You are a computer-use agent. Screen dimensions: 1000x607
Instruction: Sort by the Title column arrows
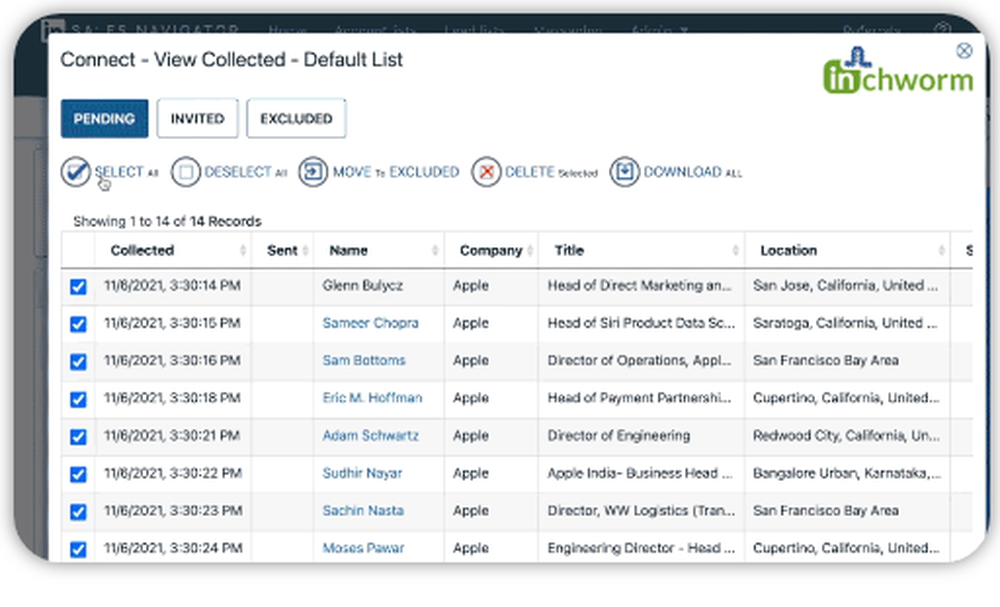tap(735, 250)
